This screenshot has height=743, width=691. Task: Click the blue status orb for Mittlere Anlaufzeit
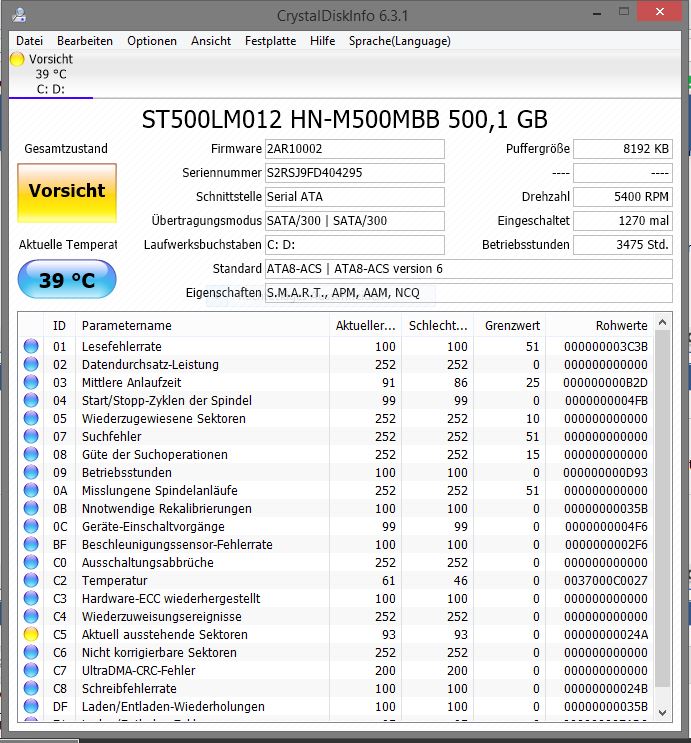[x=31, y=382]
